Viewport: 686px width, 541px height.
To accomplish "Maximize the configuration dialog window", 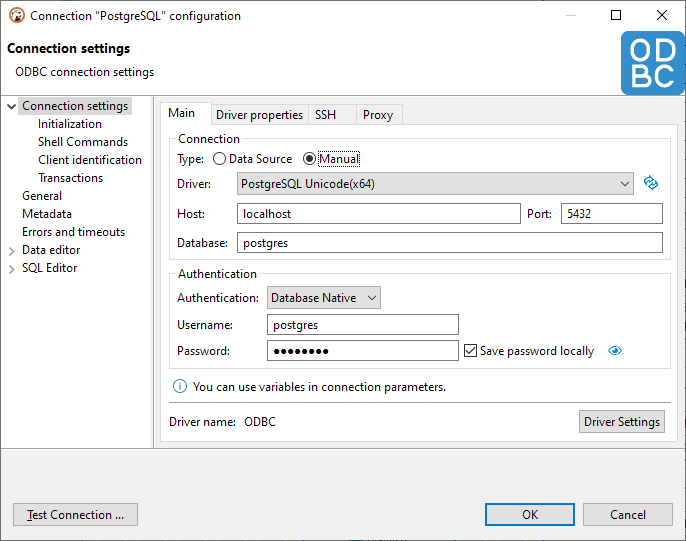I will click(616, 15).
